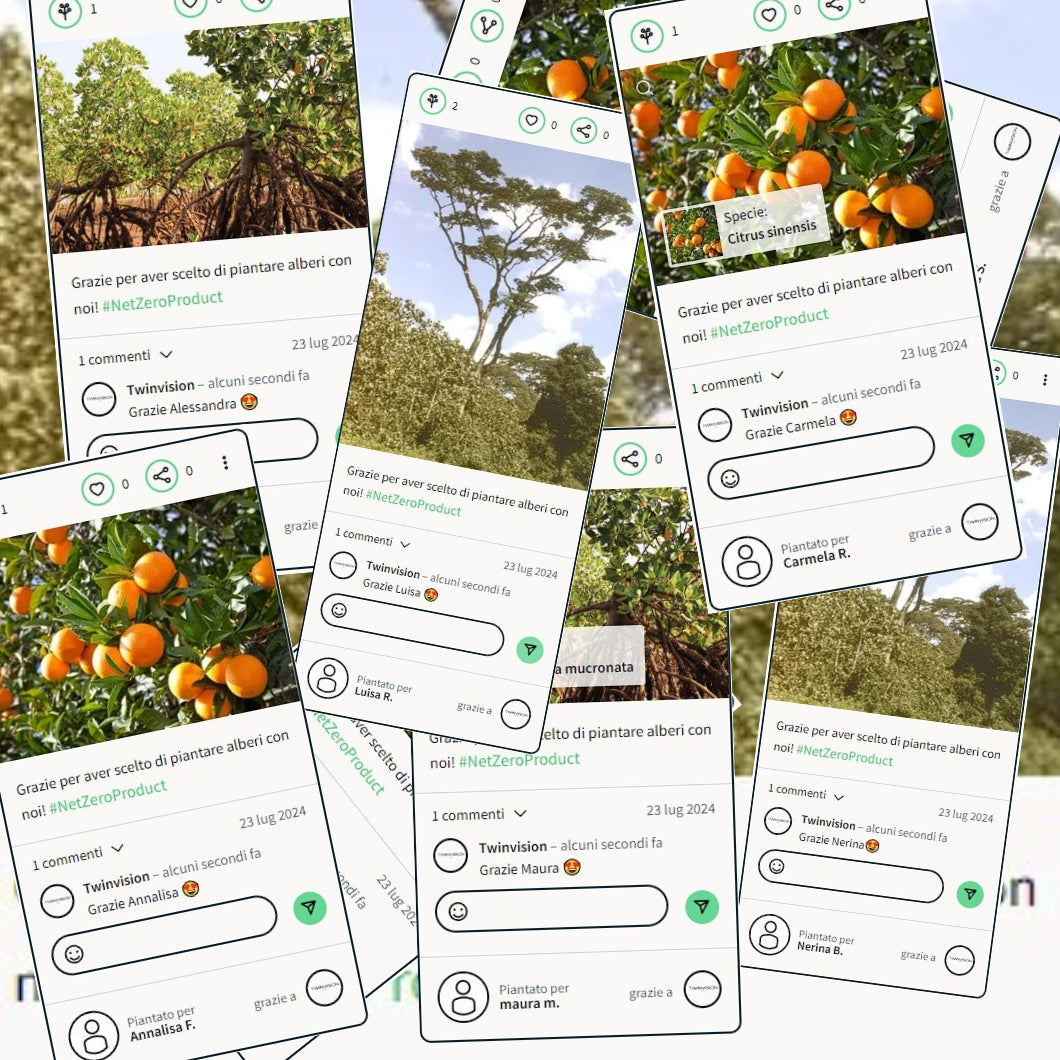Image resolution: width=1060 pixels, height=1060 pixels.
Task: Click the profile avatar next to Carmela R.
Action: coord(746,561)
